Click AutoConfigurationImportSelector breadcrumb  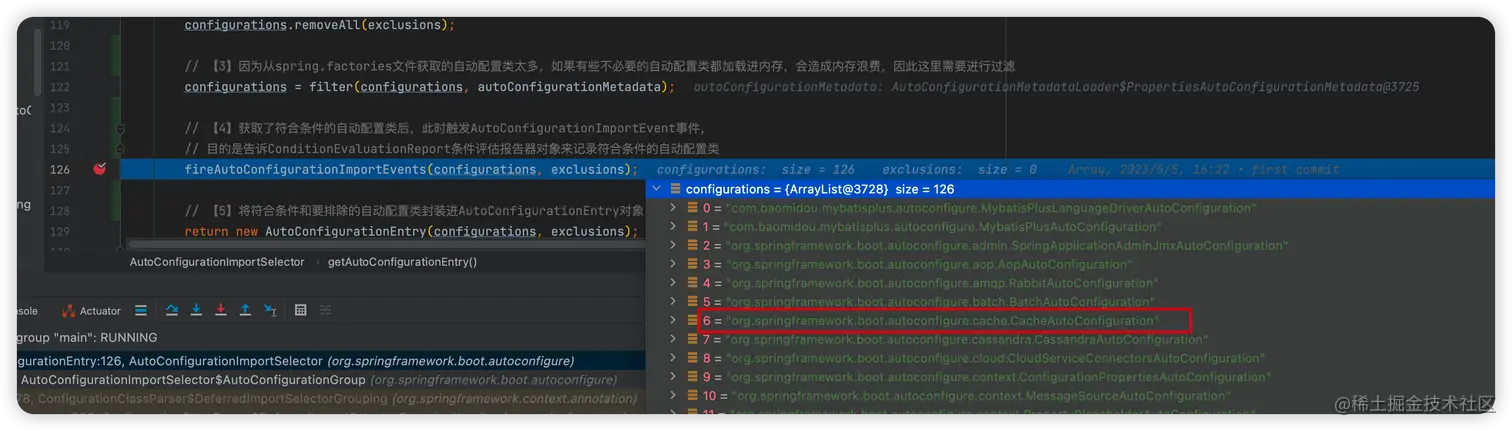click(217, 262)
